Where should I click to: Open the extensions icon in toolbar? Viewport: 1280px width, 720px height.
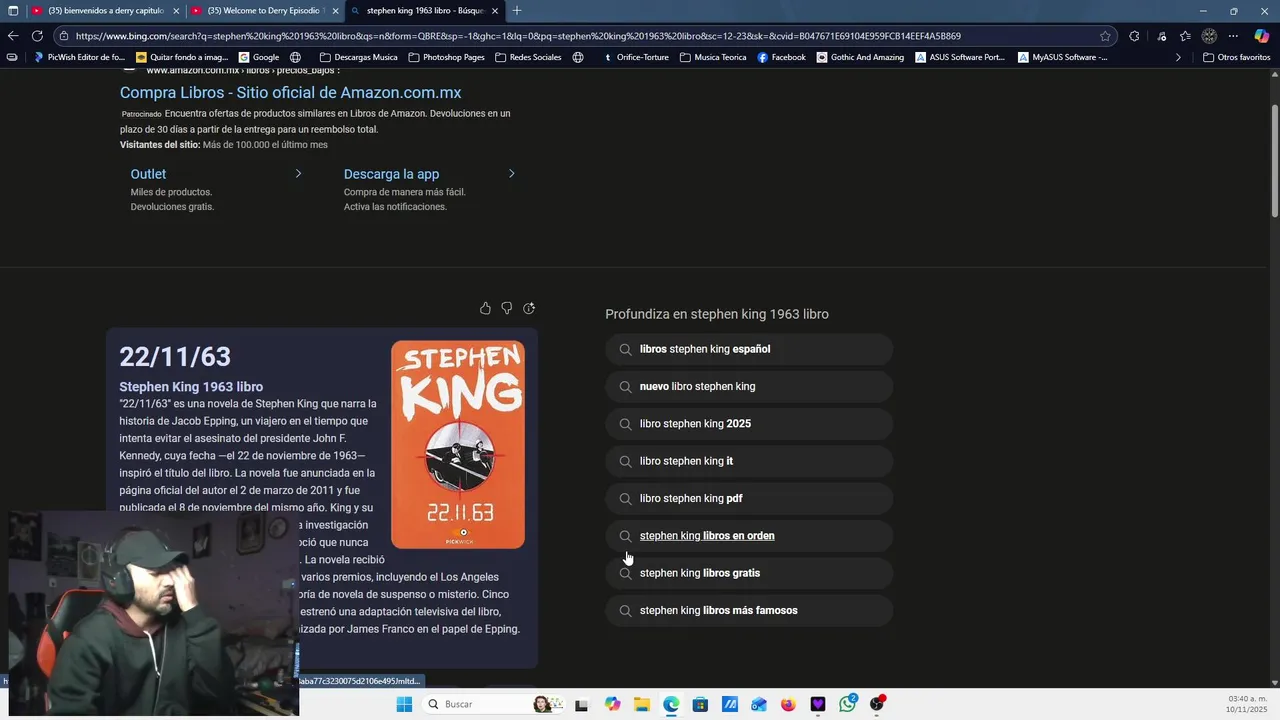(1134, 36)
